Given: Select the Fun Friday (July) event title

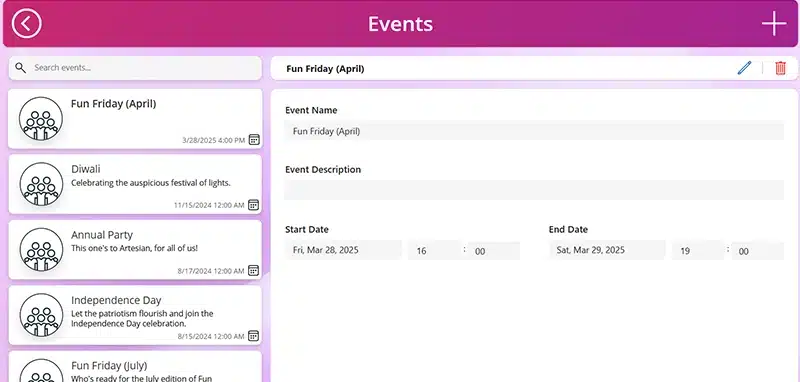Looking at the screenshot, I should click(x=109, y=365).
